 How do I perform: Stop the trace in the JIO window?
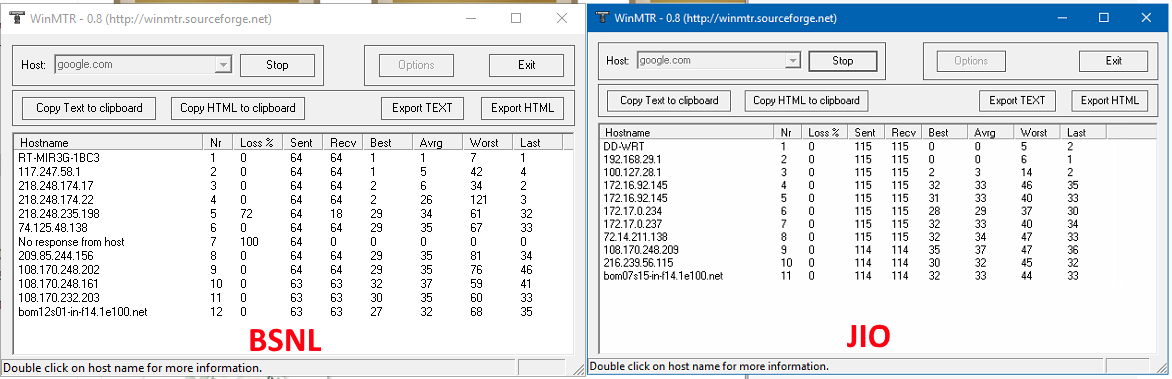[x=842, y=61]
